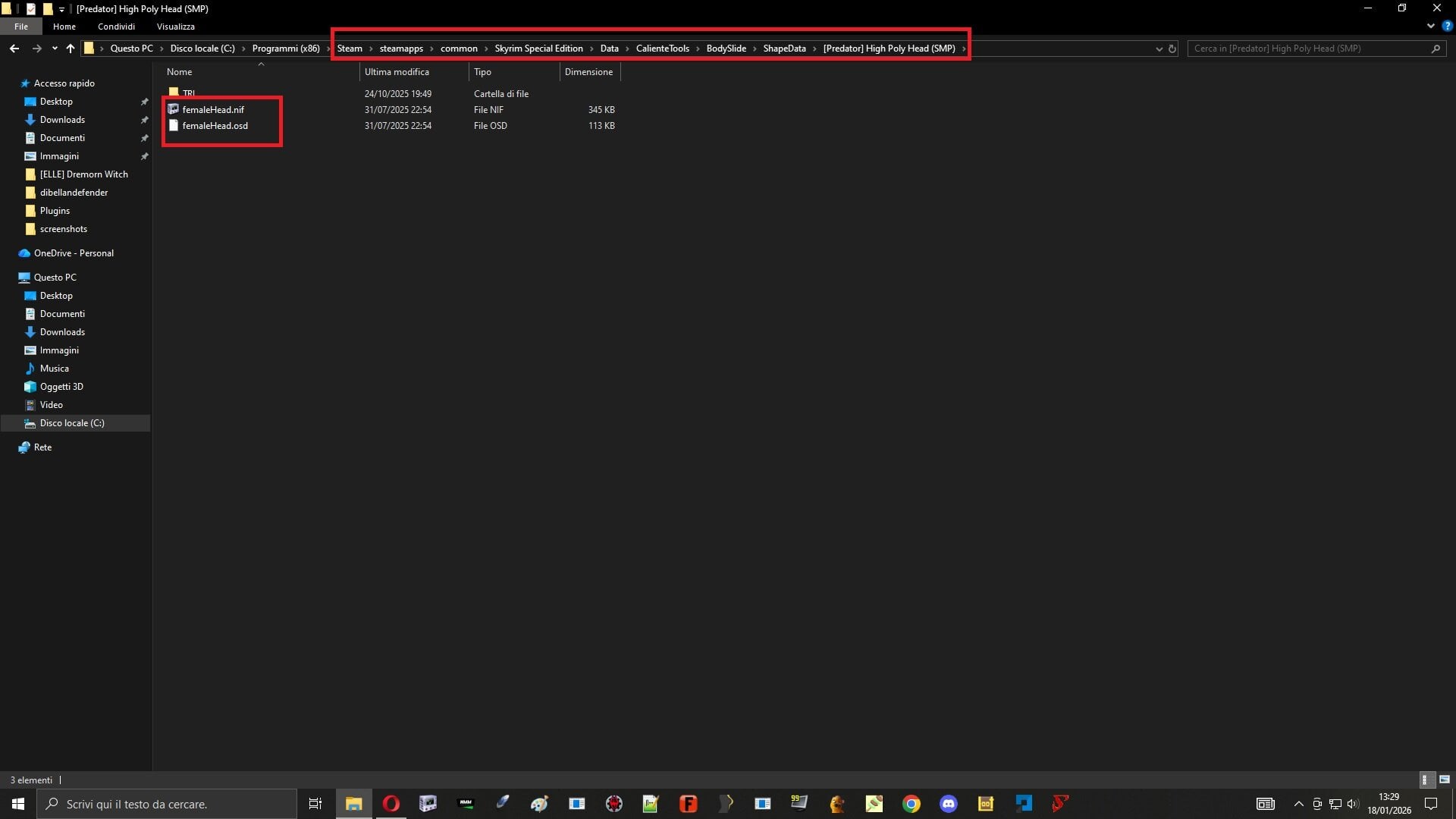Refresh the current folder view
The height and width of the screenshot is (819, 1456).
[x=1172, y=49]
